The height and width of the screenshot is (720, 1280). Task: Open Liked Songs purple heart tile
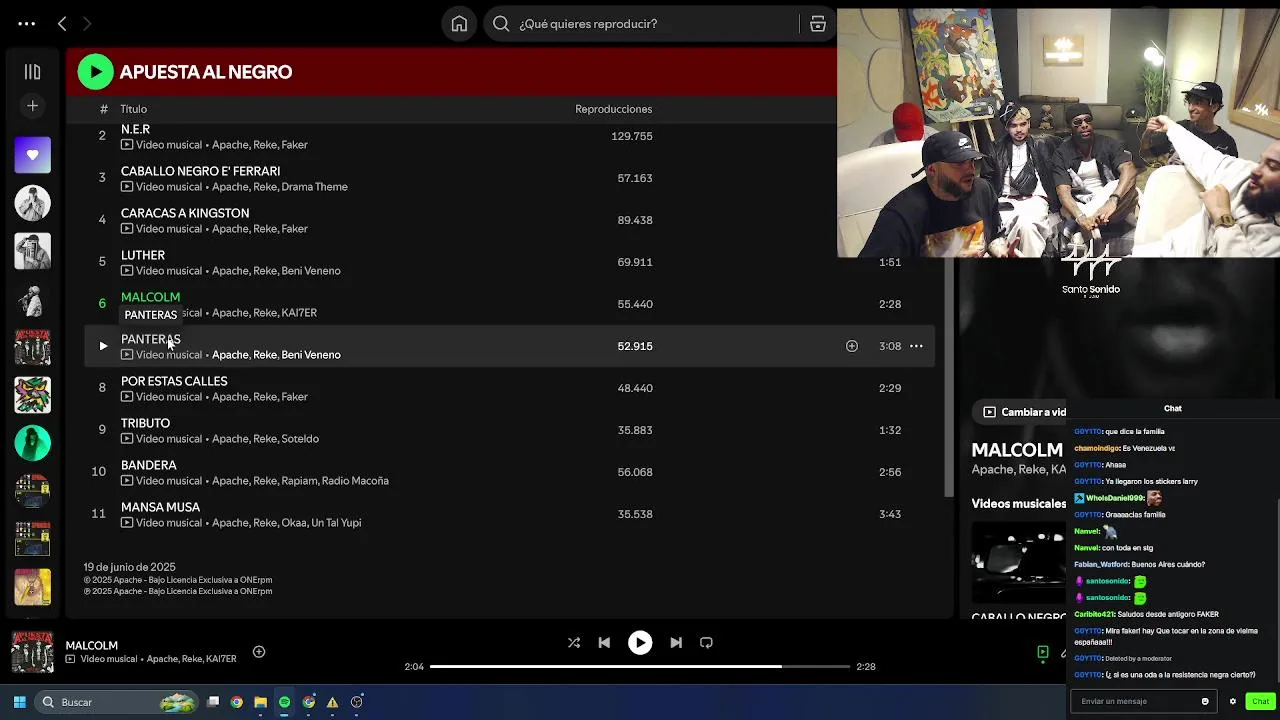[x=32, y=155]
